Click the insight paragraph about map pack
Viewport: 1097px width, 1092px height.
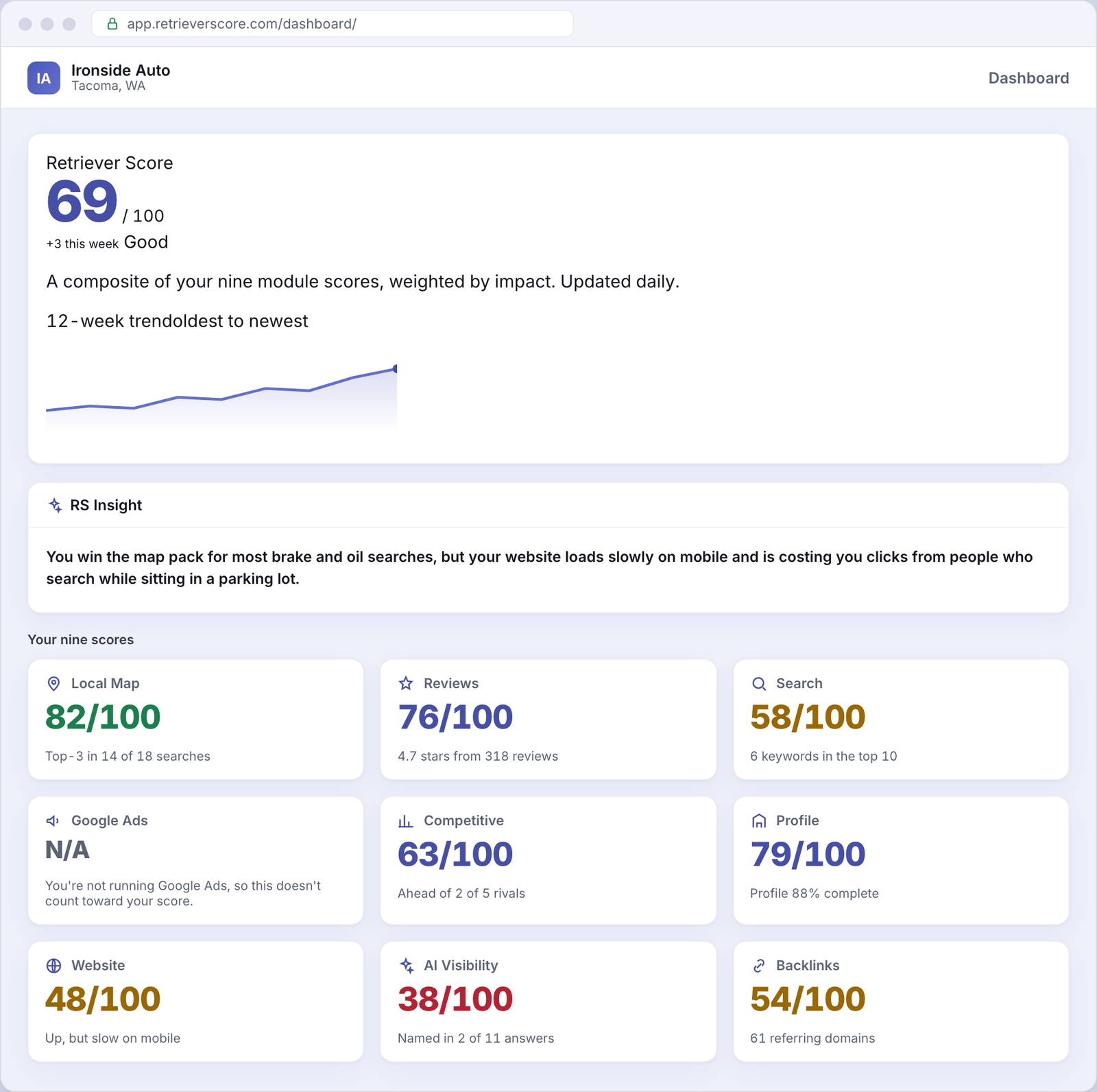[540, 567]
